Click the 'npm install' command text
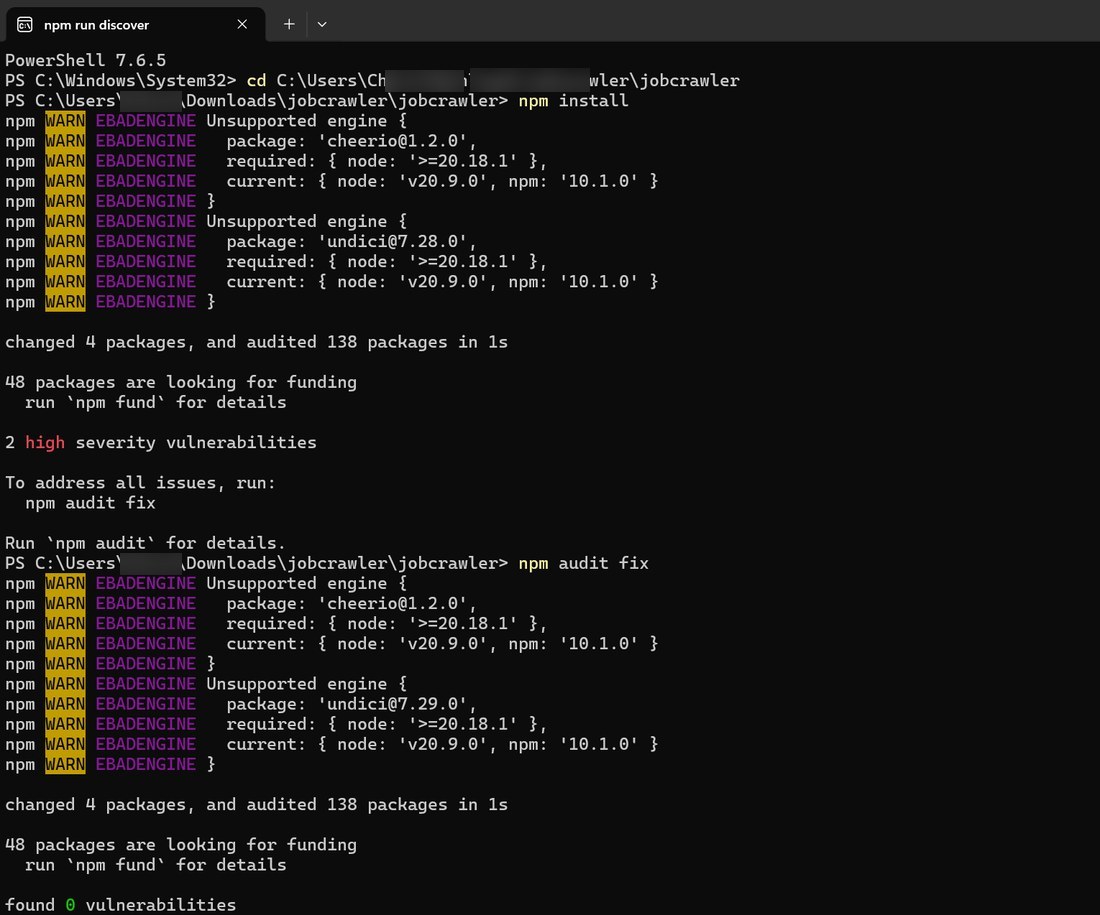Viewport: 1100px width, 915px height. click(x=573, y=101)
